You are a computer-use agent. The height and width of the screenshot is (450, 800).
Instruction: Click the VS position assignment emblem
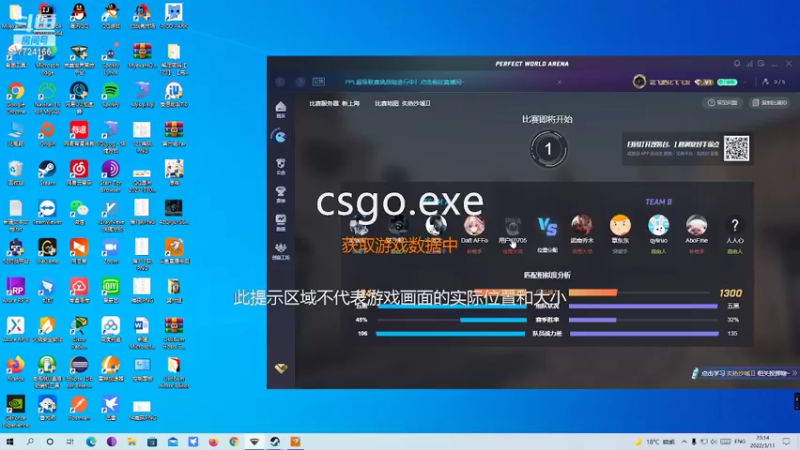547,228
